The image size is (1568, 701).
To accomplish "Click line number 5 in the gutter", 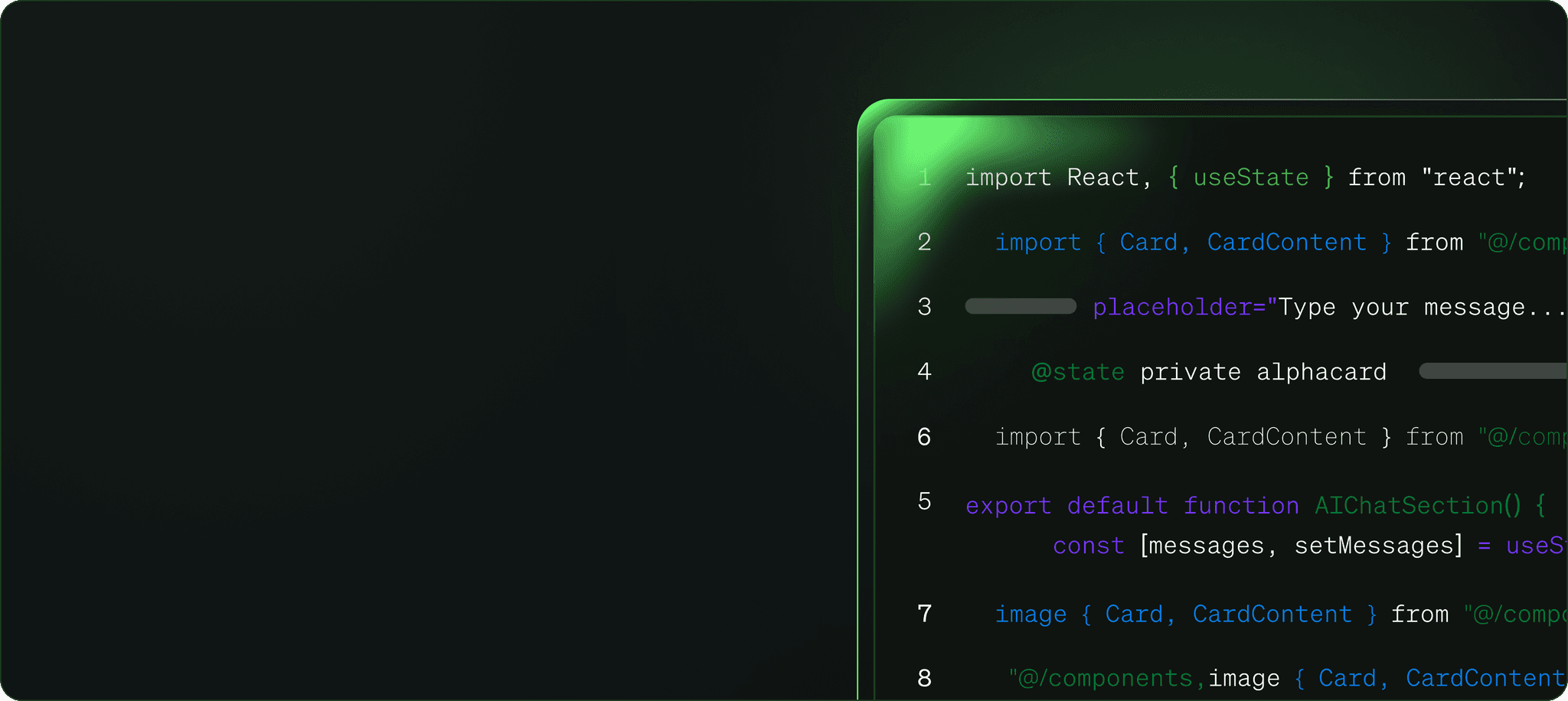I will (x=924, y=501).
